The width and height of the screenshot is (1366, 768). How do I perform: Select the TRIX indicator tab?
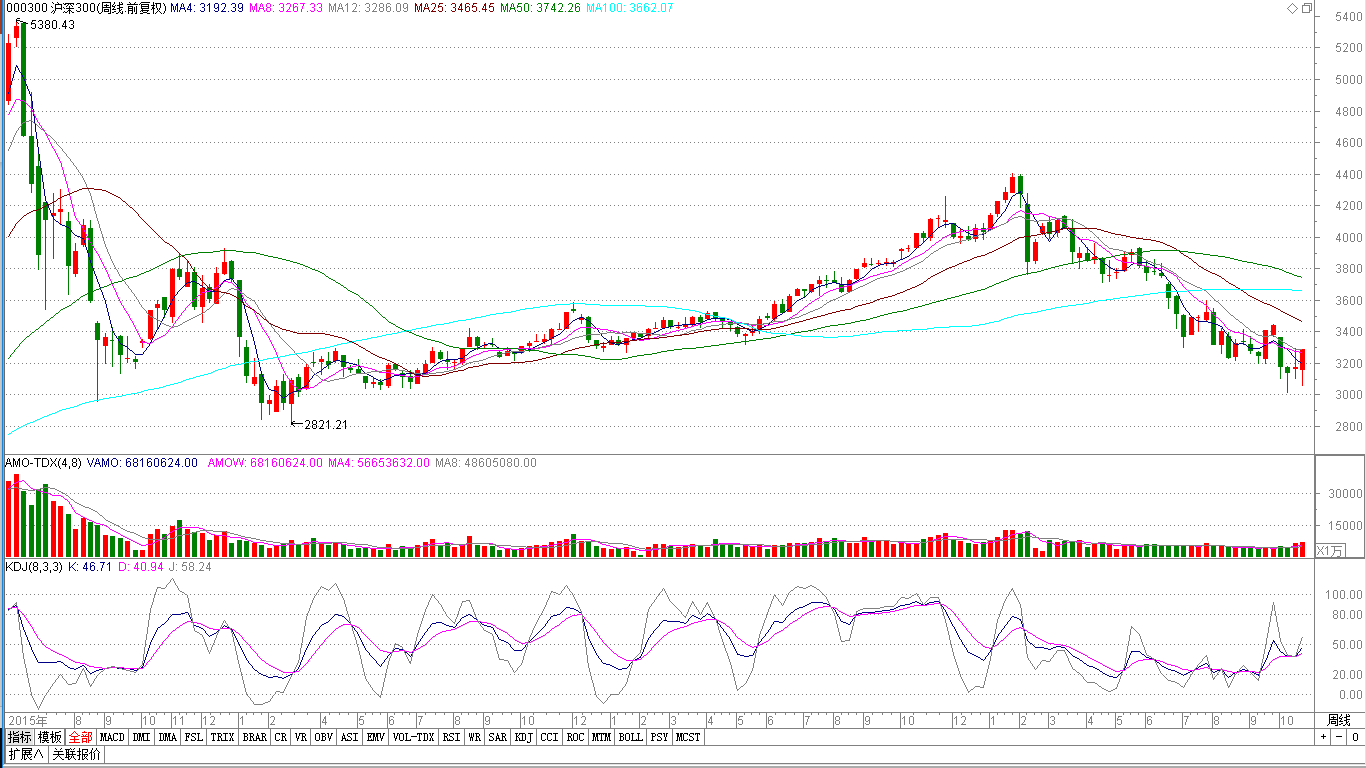[x=222, y=737]
